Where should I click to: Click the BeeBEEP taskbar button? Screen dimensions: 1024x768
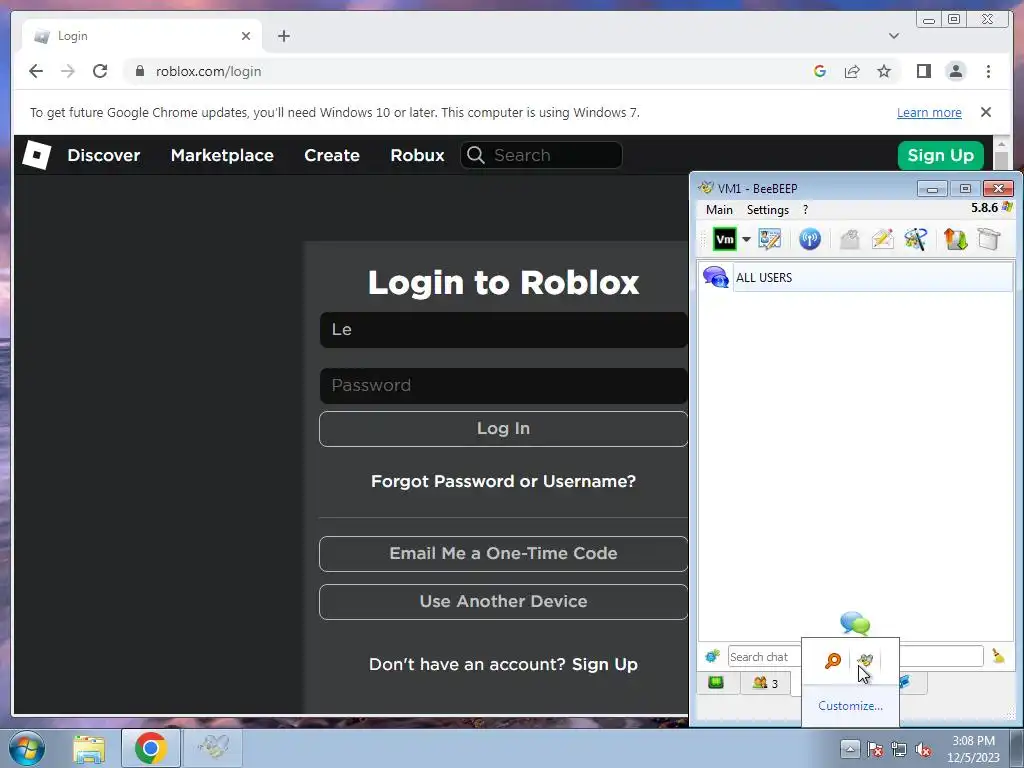pyautogui.click(x=214, y=748)
